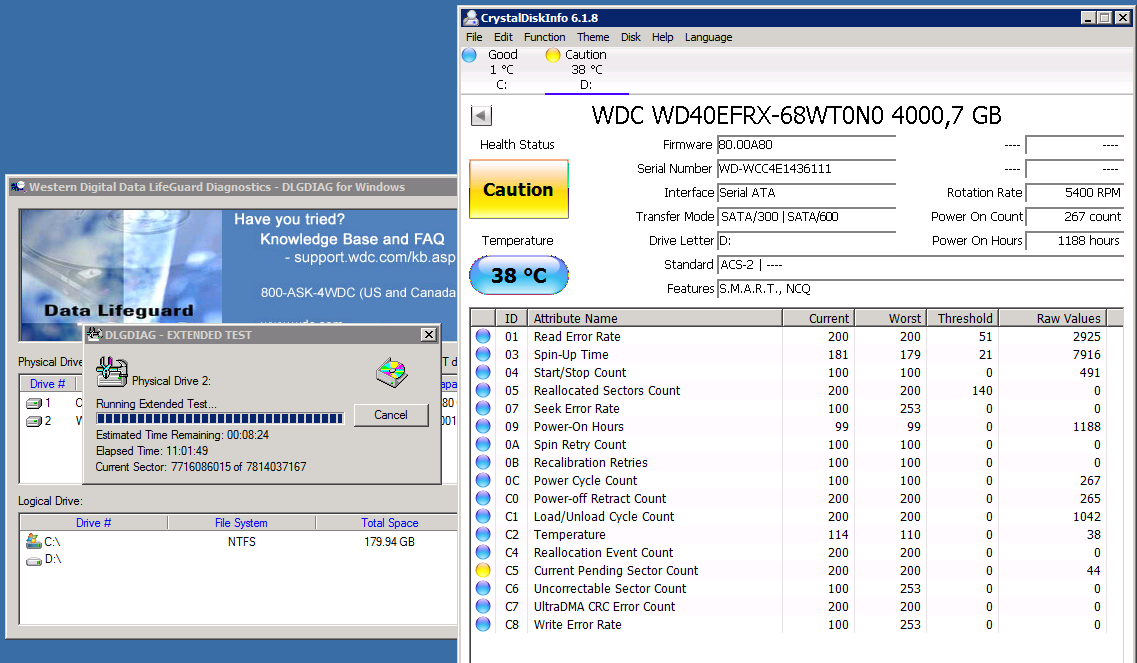Open the Function menu

click(x=545, y=37)
